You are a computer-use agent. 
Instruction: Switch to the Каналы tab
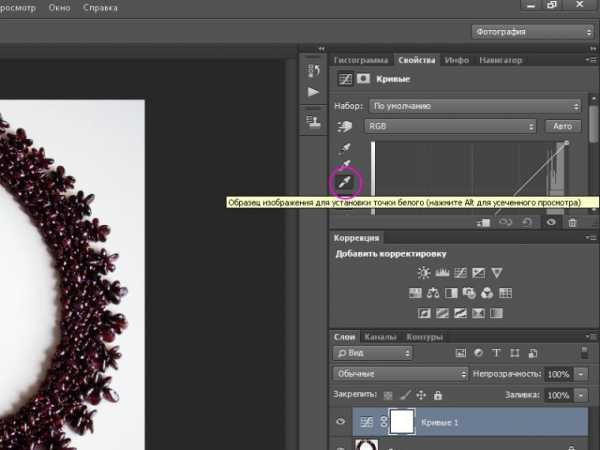[380, 337]
